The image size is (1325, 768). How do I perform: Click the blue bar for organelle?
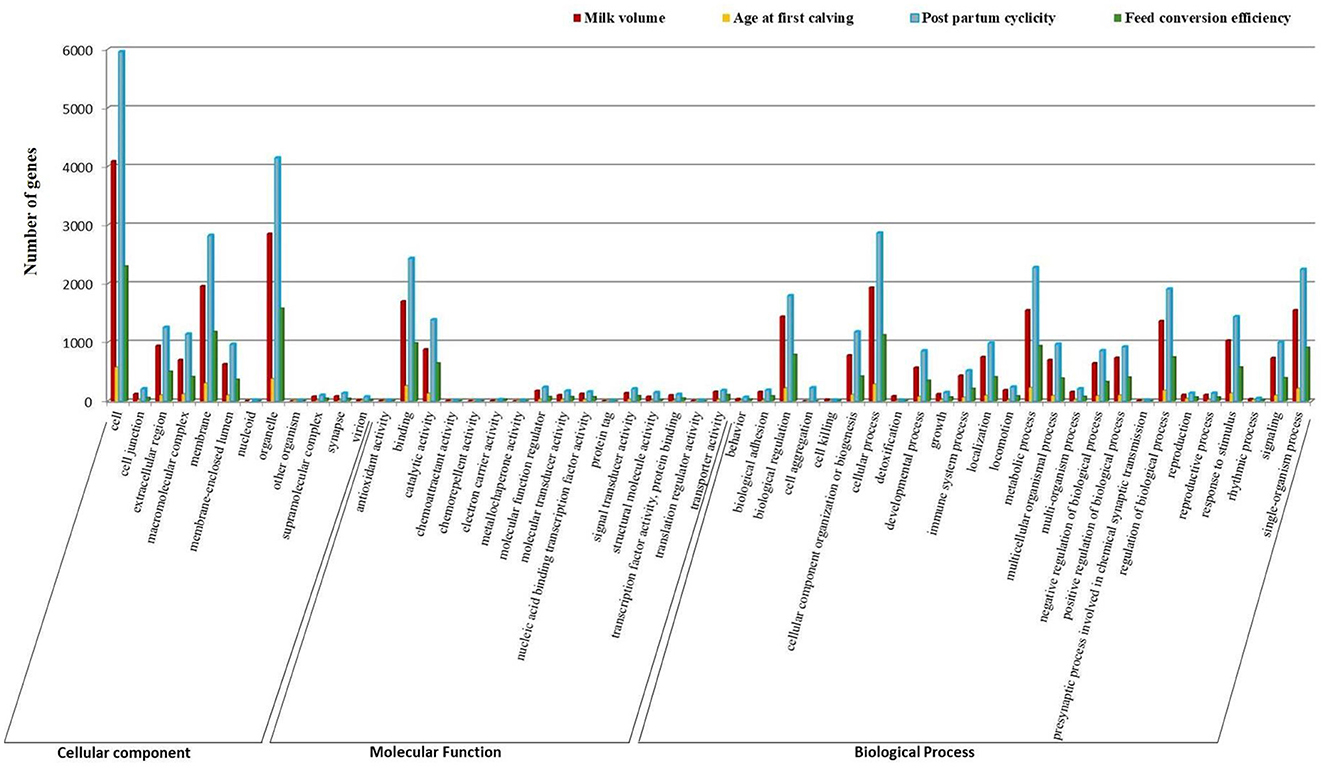coord(278,279)
